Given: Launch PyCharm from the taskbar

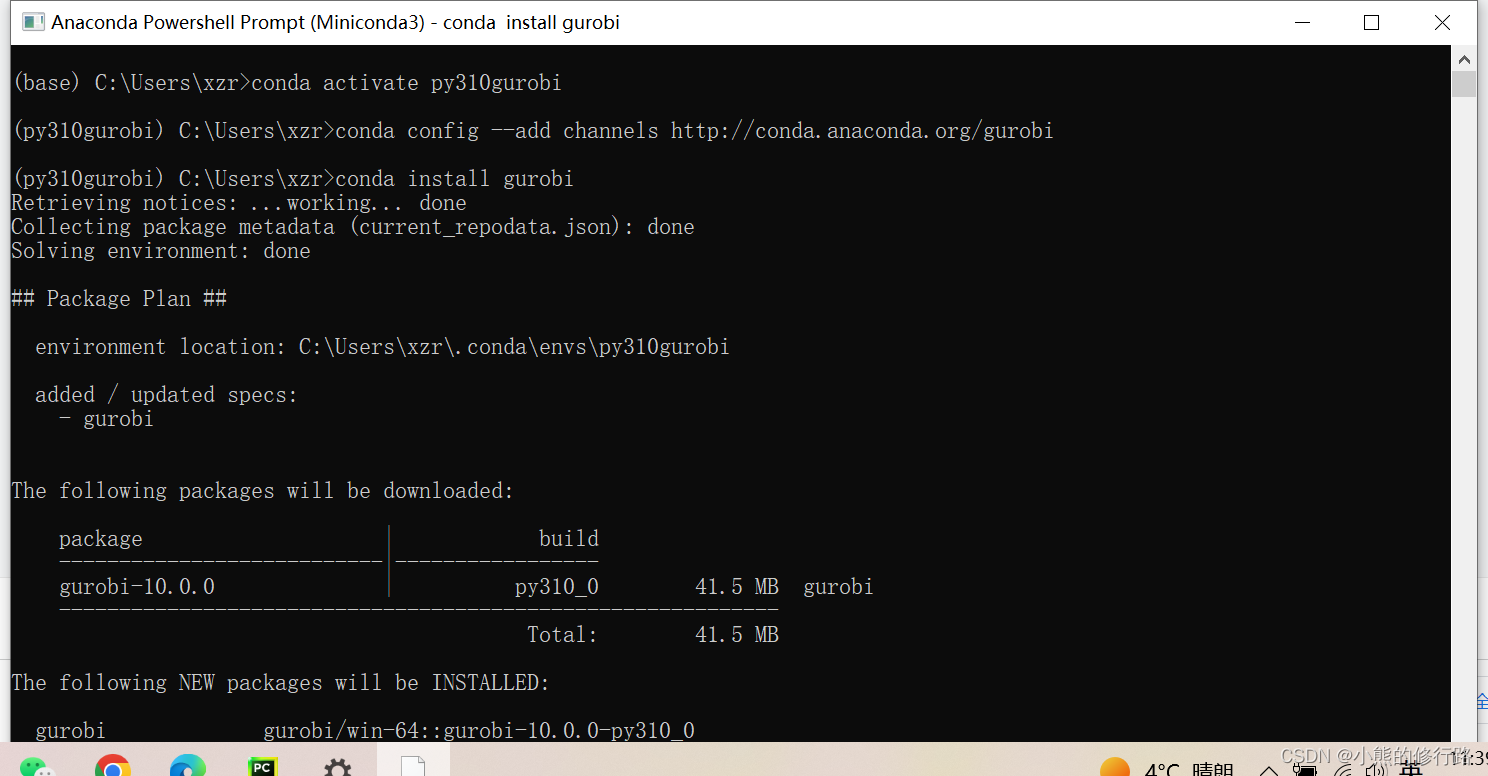Looking at the screenshot, I should [261, 768].
